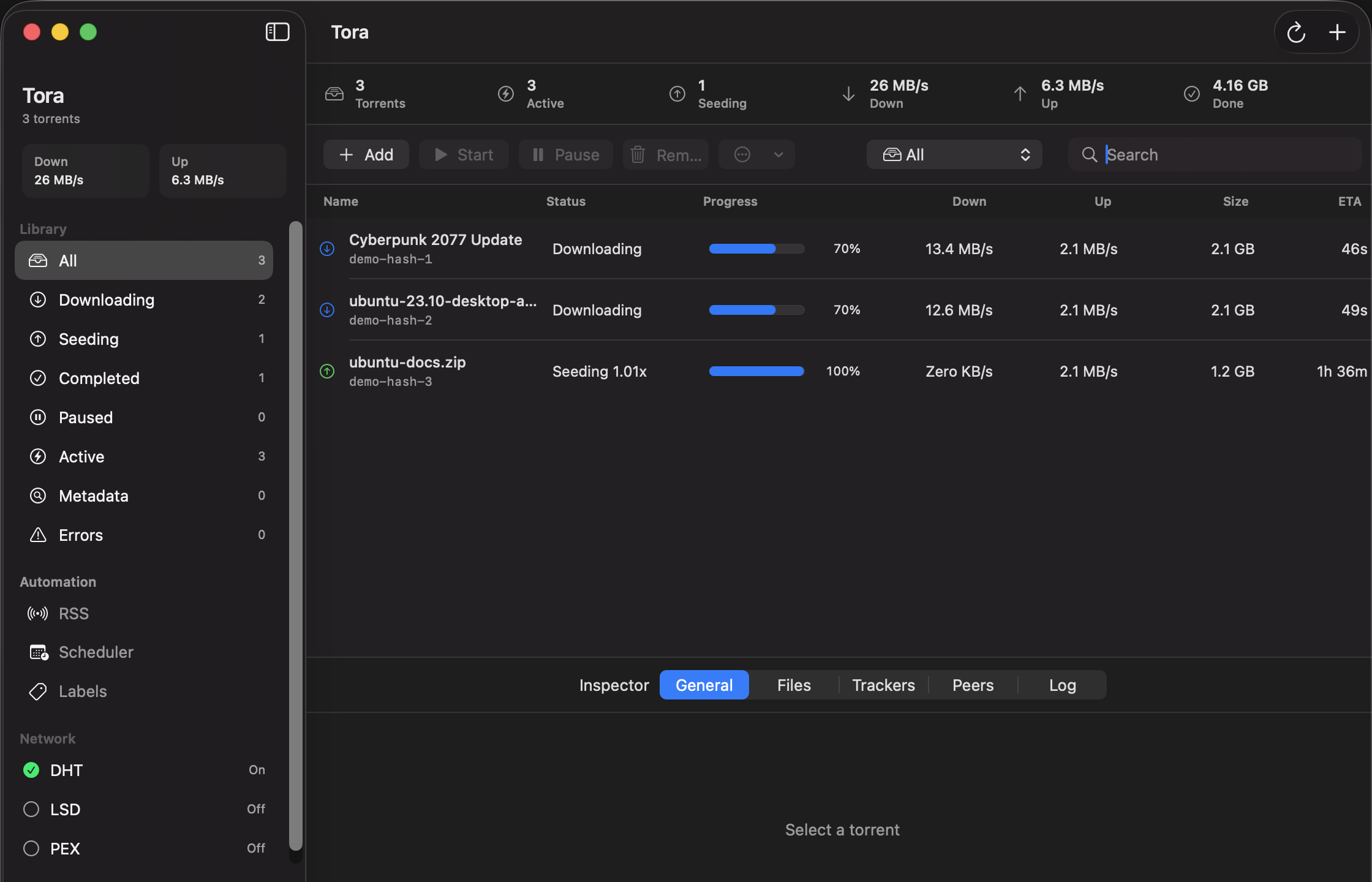Filter by Completed in sidebar
Viewport: 1372px width, 882px height.
144,378
